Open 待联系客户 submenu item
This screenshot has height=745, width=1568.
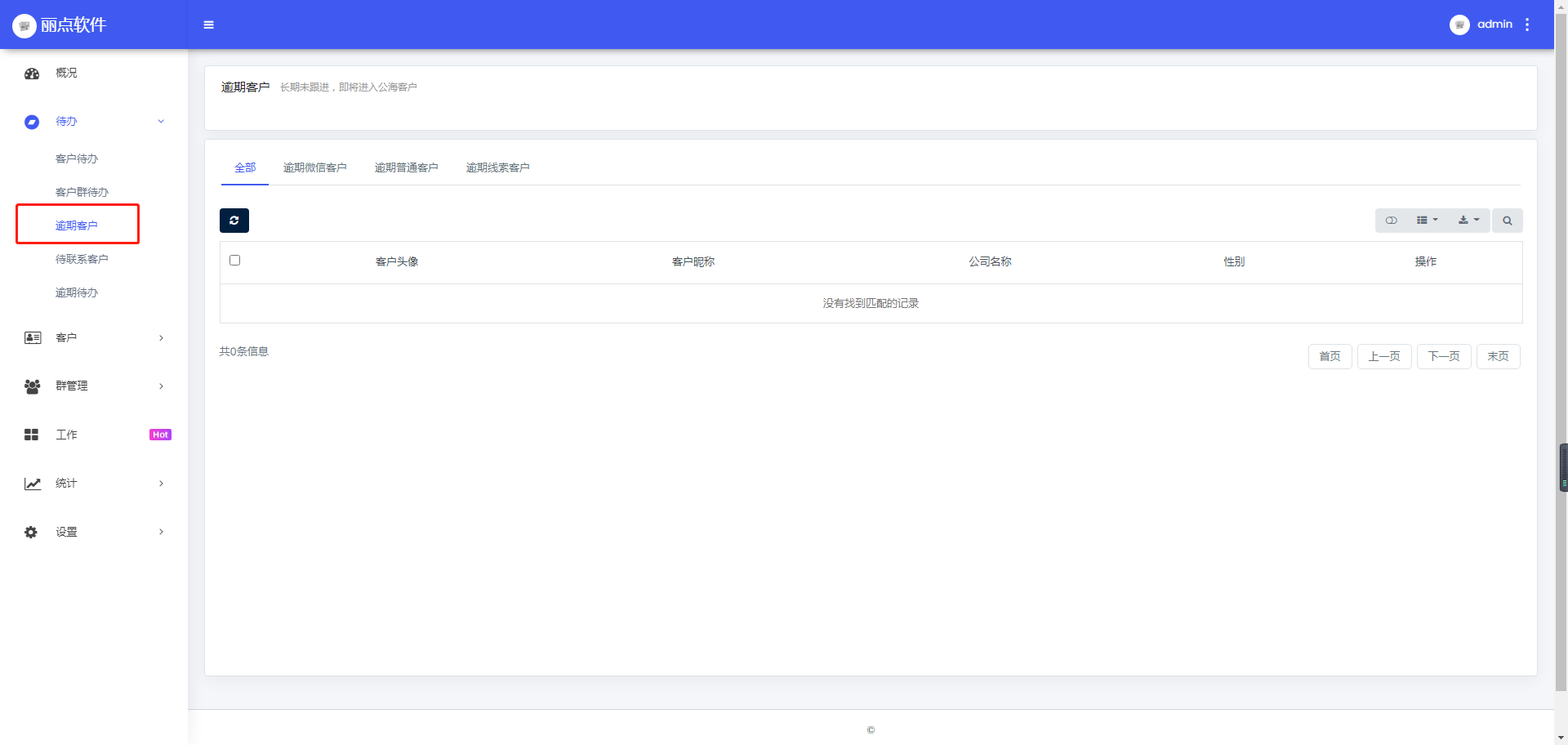[x=82, y=259]
